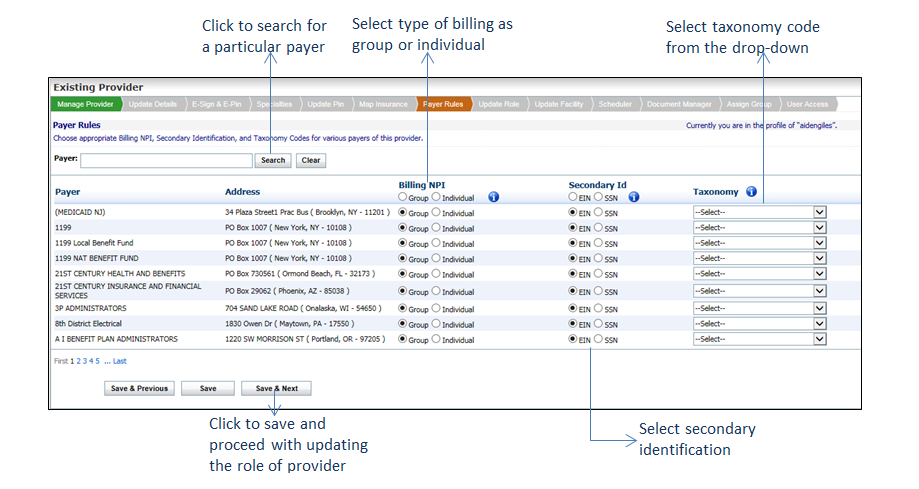This screenshot has width=919, height=489.
Task: Open the Document Manager tab
Action: click(x=679, y=104)
